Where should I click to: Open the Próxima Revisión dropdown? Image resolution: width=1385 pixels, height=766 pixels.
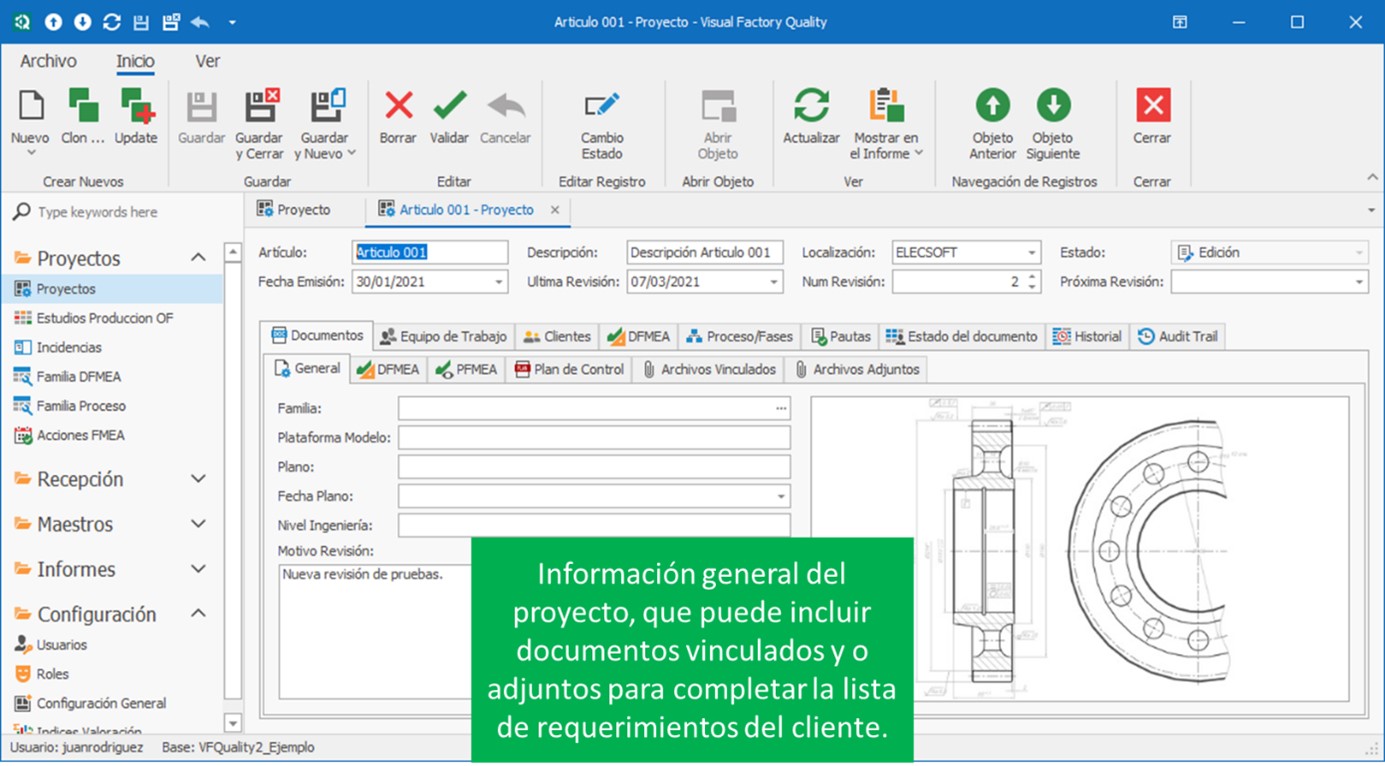(x=1359, y=282)
